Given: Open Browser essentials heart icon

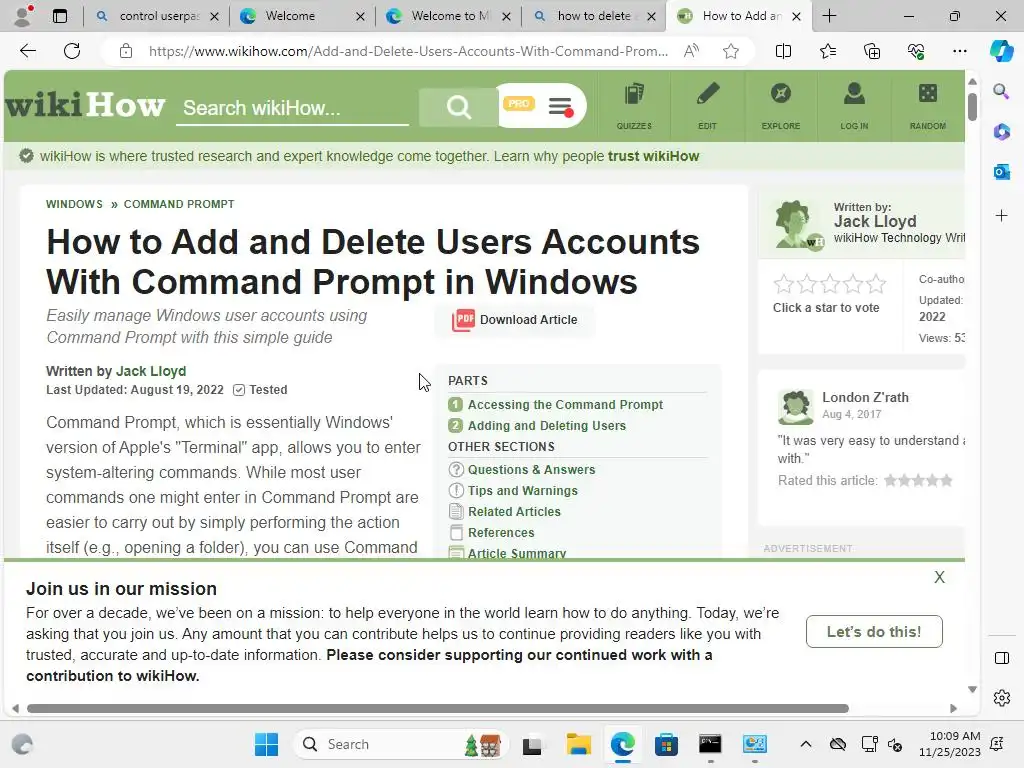Looking at the screenshot, I should point(916,51).
